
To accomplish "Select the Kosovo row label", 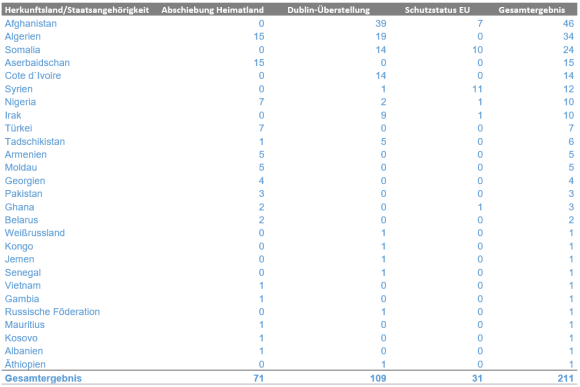I will pyautogui.click(x=21, y=338).
